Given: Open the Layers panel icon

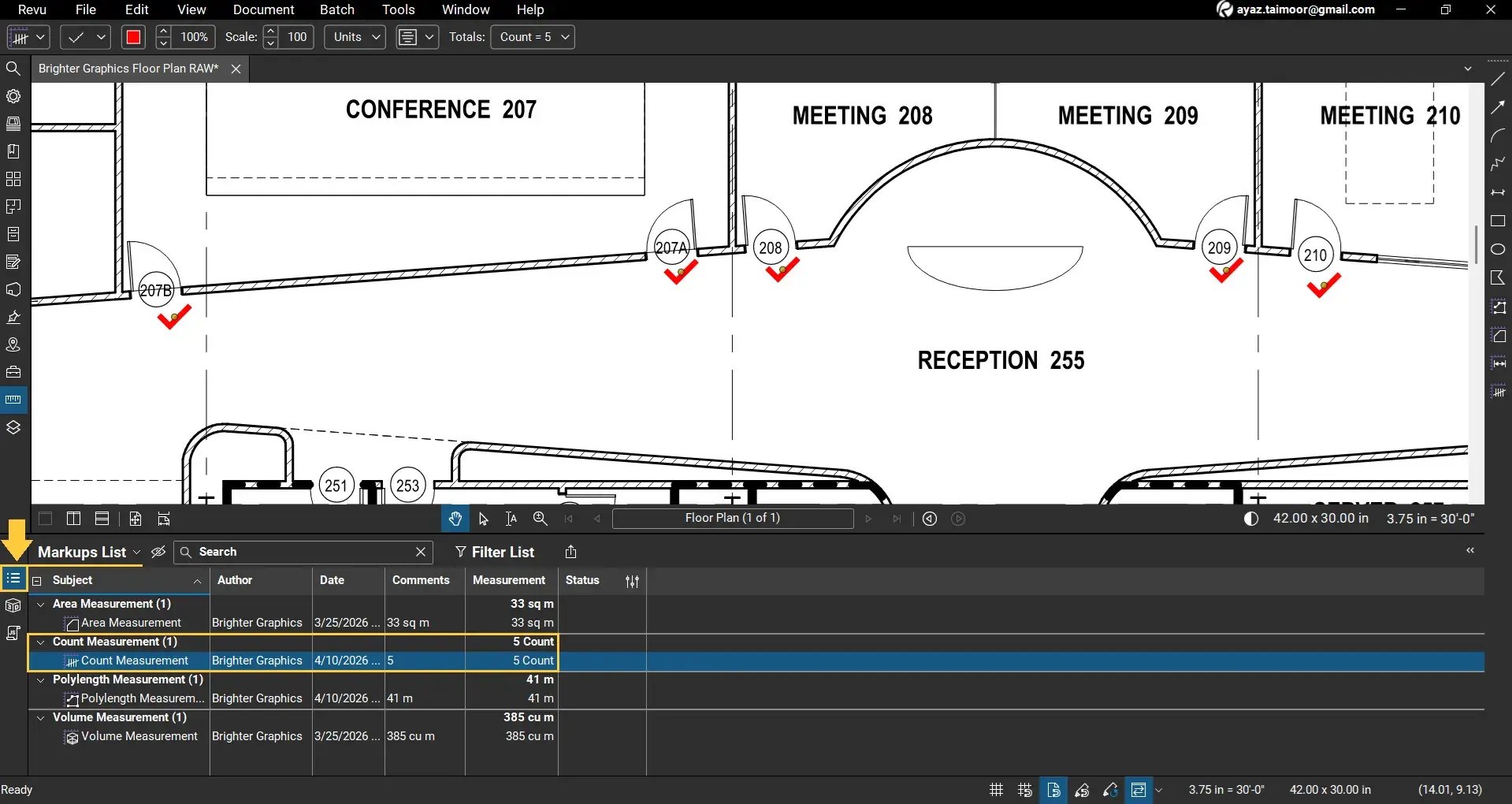Looking at the screenshot, I should coord(13,427).
